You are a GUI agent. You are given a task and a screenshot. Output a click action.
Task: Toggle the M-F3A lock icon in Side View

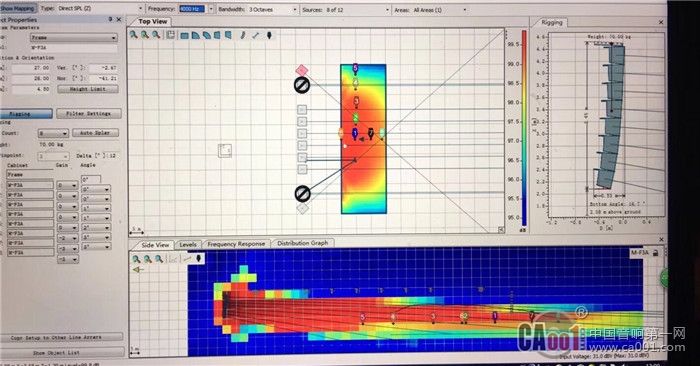click(655, 253)
